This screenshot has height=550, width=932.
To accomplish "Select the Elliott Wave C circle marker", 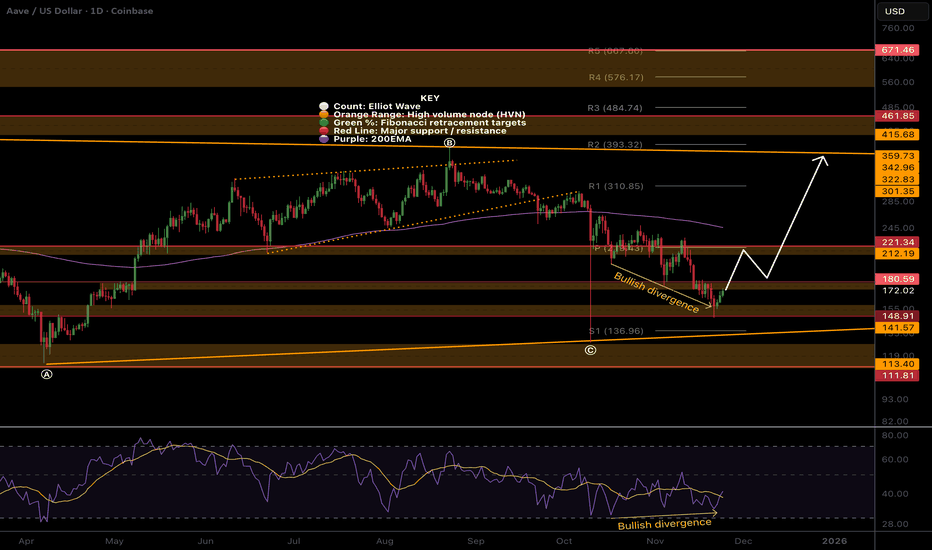I will [x=590, y=349].
